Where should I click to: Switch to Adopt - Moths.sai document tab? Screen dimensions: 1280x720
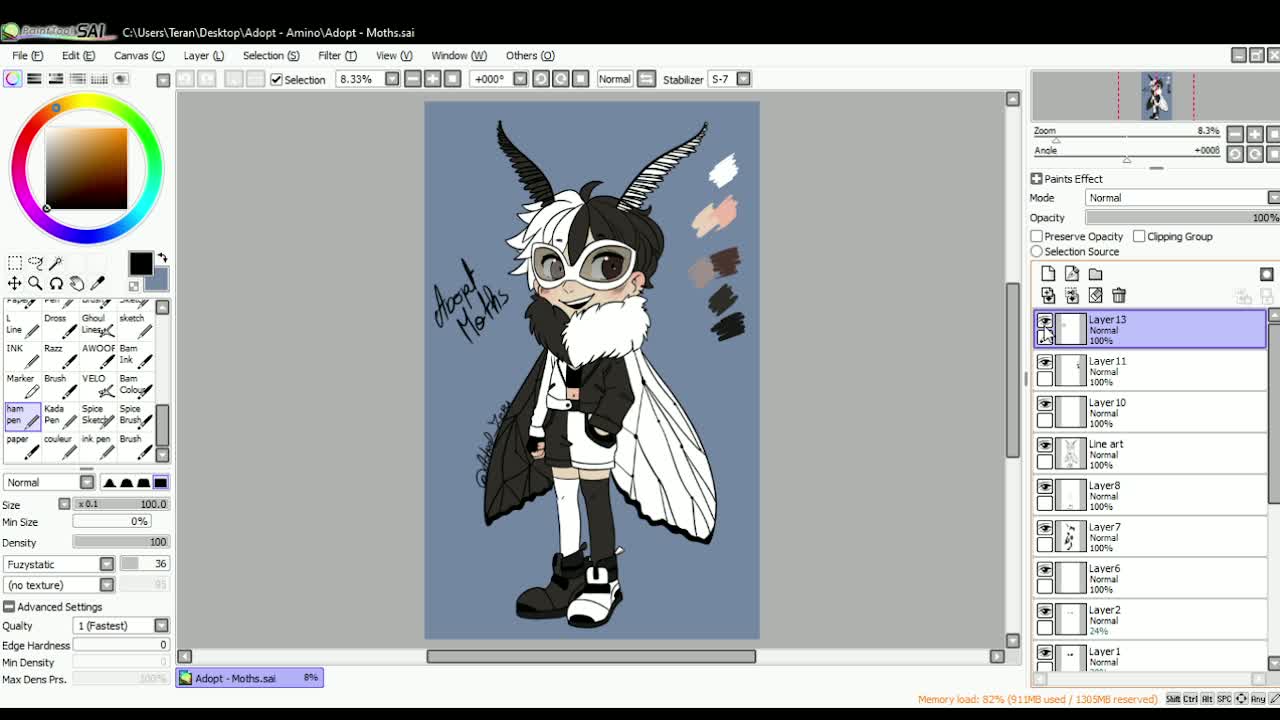click(x=250, y=678)
